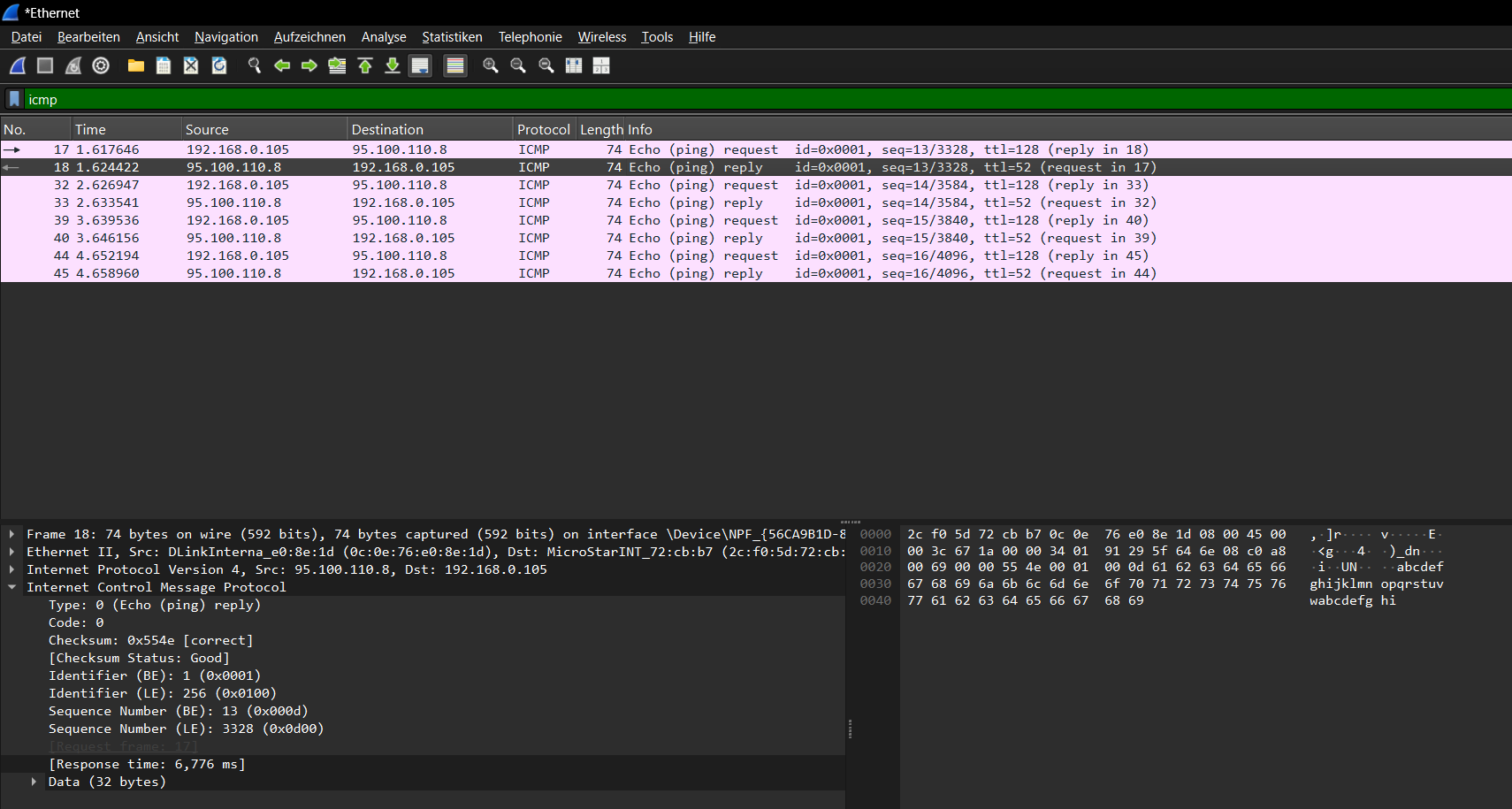This screenshot has width=1512, height=809.
Task: Sort packets by the Destination column
Action: [x=431, y=129]
